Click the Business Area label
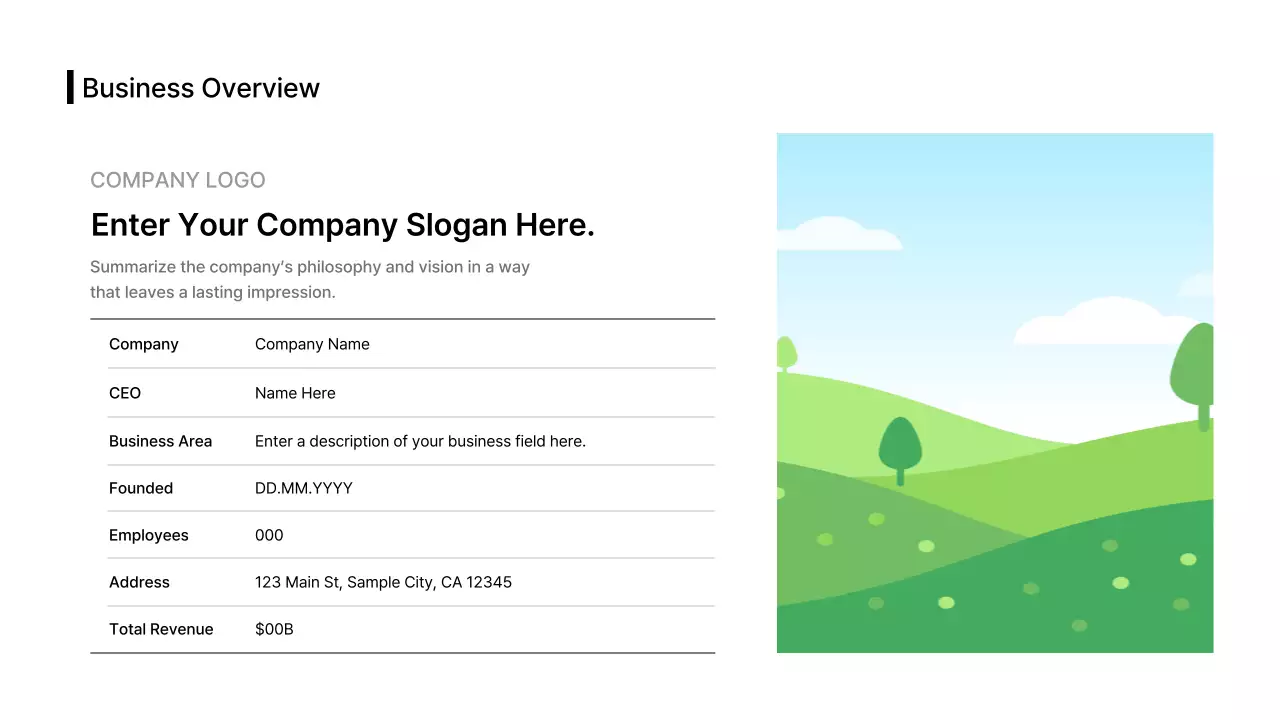The image size is (1280, 720). pyautogui.click(x=160, y=441)
